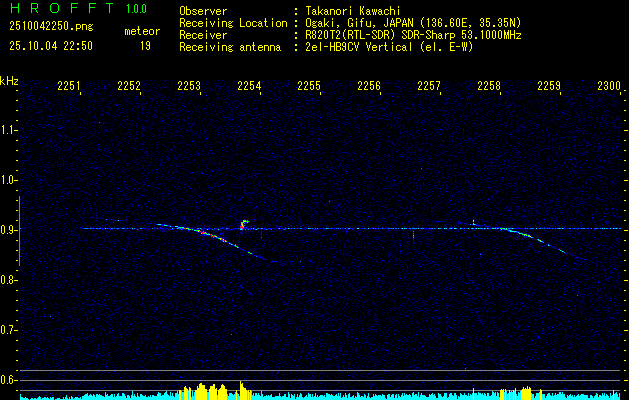Click the 2254 time axis marker
Image resolution: width=629 pixels, height=400 pixels.
[x=249, y=85]
